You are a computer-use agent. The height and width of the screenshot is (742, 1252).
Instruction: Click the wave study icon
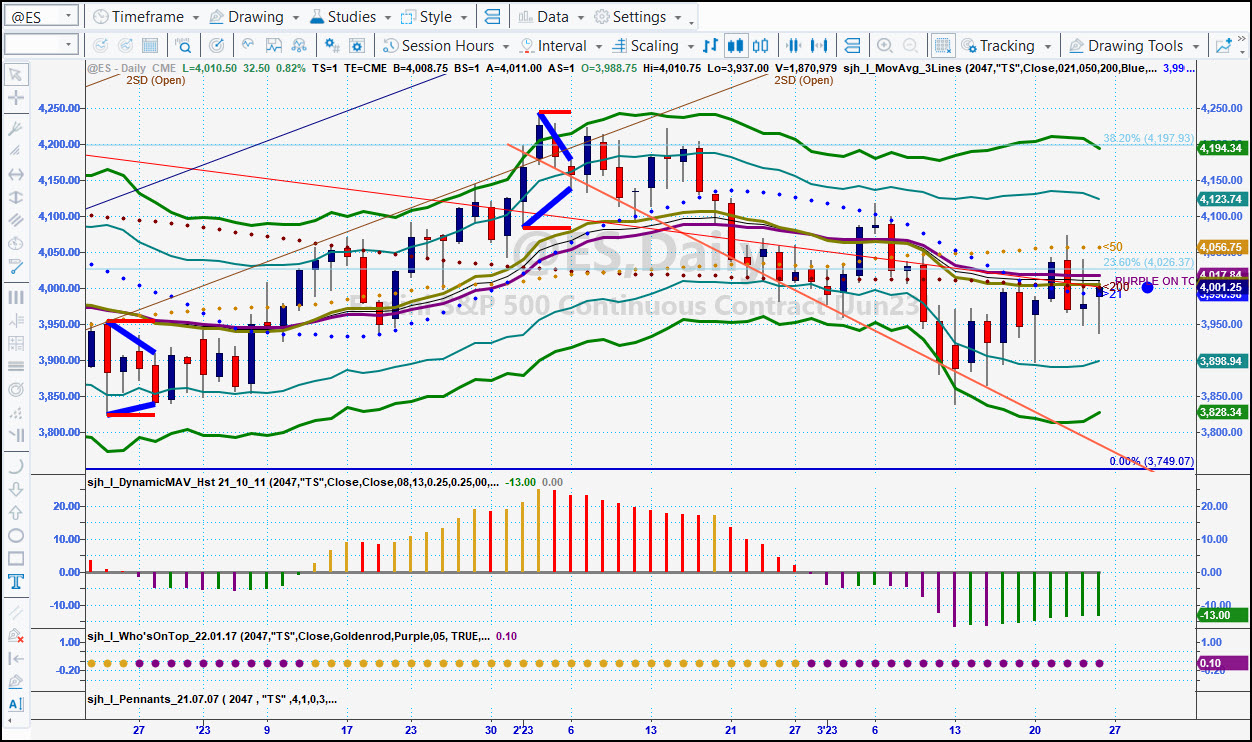247,46
